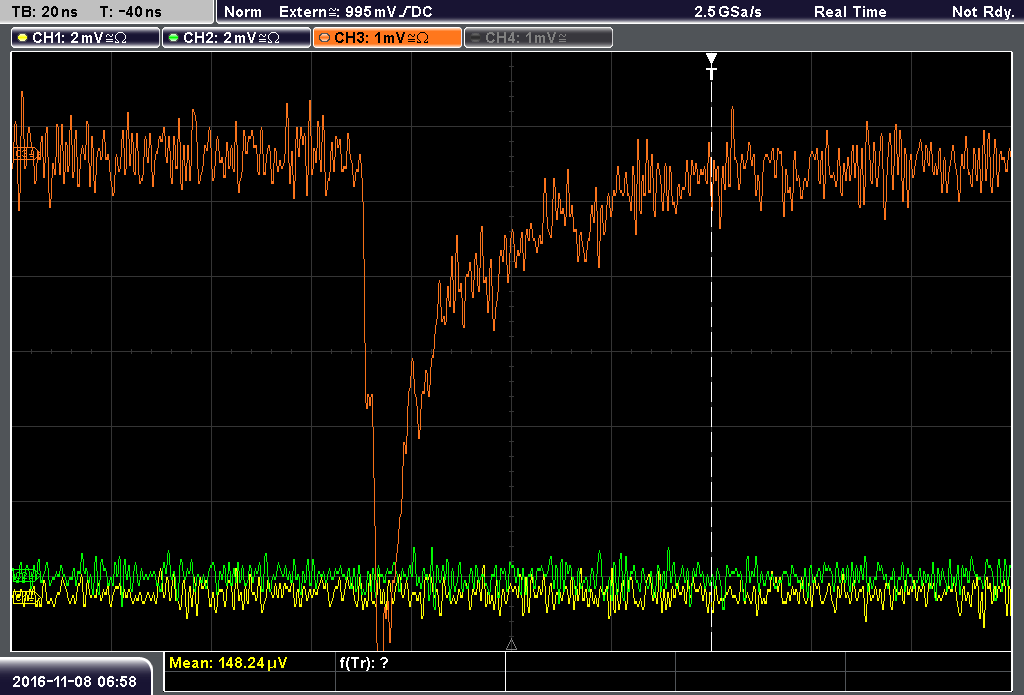Select the CH2 2 mV channel label
The image size is (1024, 695).
coord(236,38)
